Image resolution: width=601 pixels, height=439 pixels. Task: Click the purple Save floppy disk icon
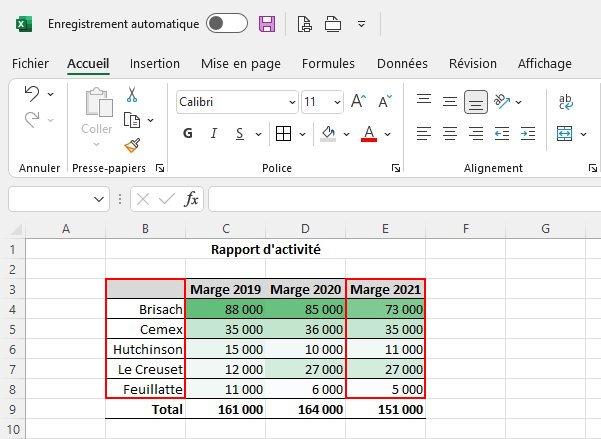(x=267, y=24)
